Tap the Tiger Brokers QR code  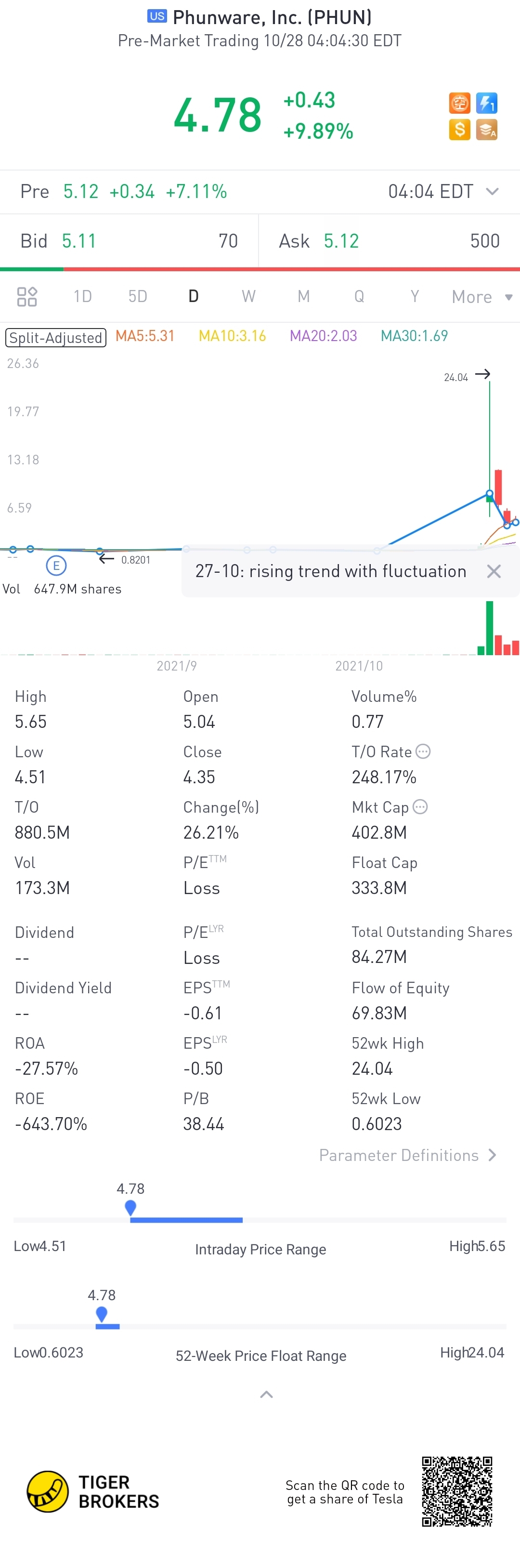pyautogui.click(x=457, y=1491)
